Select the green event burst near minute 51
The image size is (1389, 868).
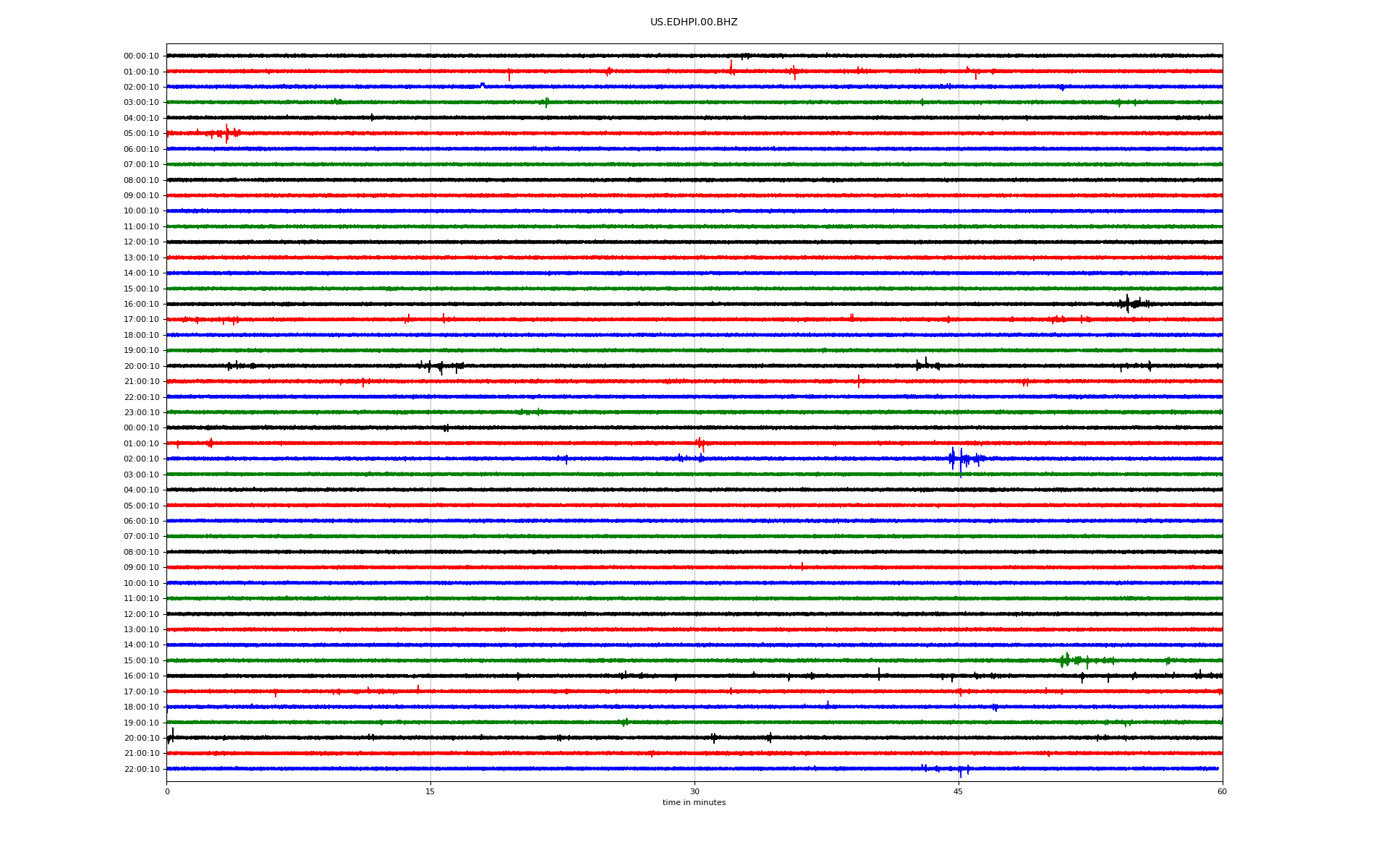pyautogui.click(x=1067, y=660)
